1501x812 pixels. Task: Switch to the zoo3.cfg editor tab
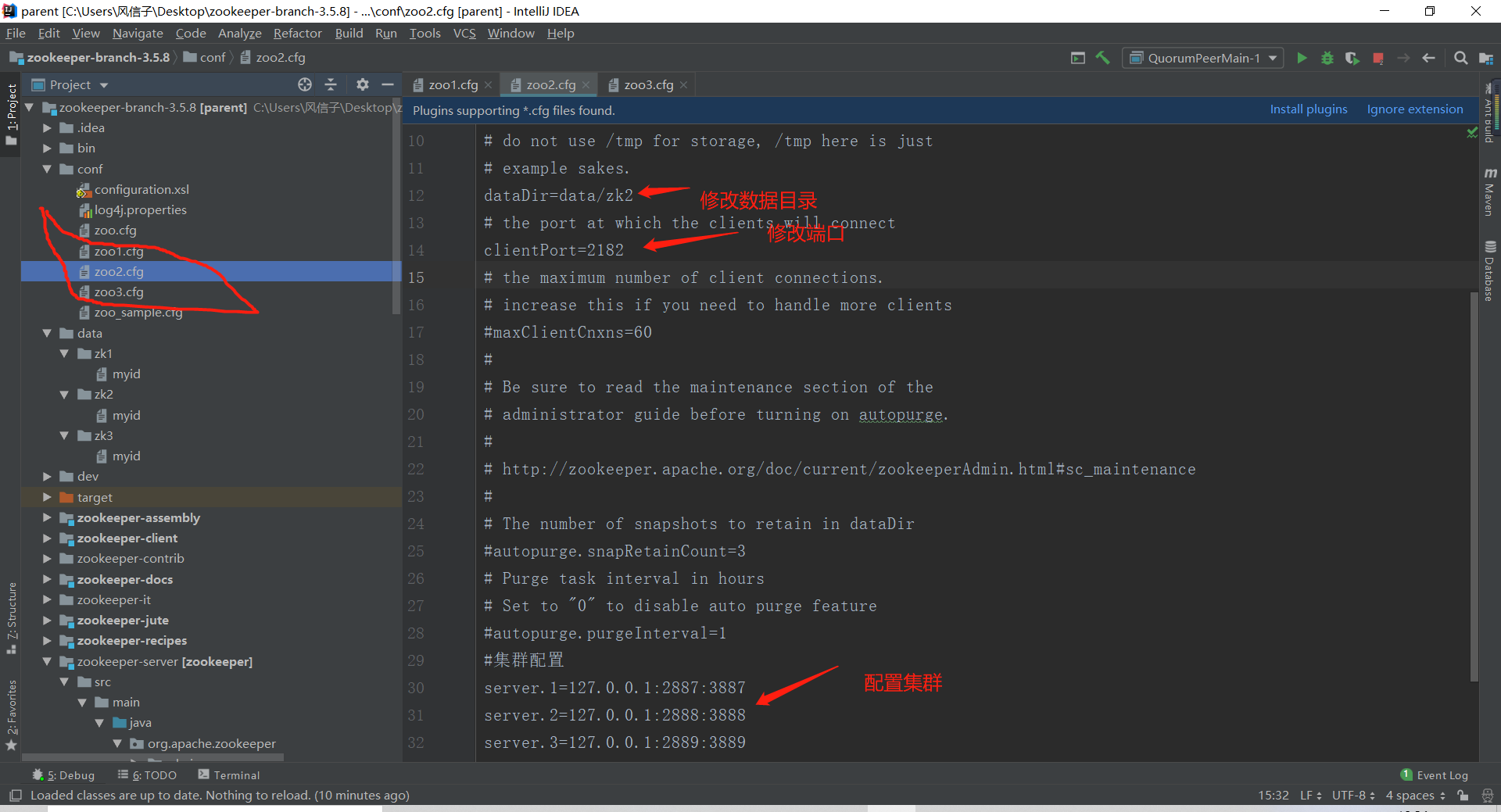(x=648, y=85)
